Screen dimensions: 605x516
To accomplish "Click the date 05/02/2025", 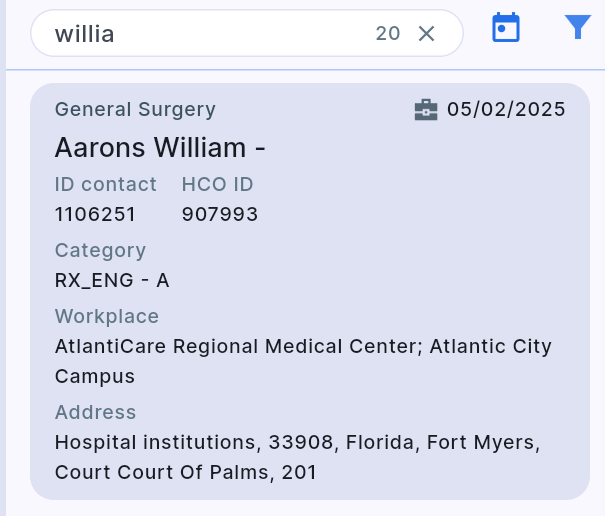I will pyautogui.click(x=506, y=110).
